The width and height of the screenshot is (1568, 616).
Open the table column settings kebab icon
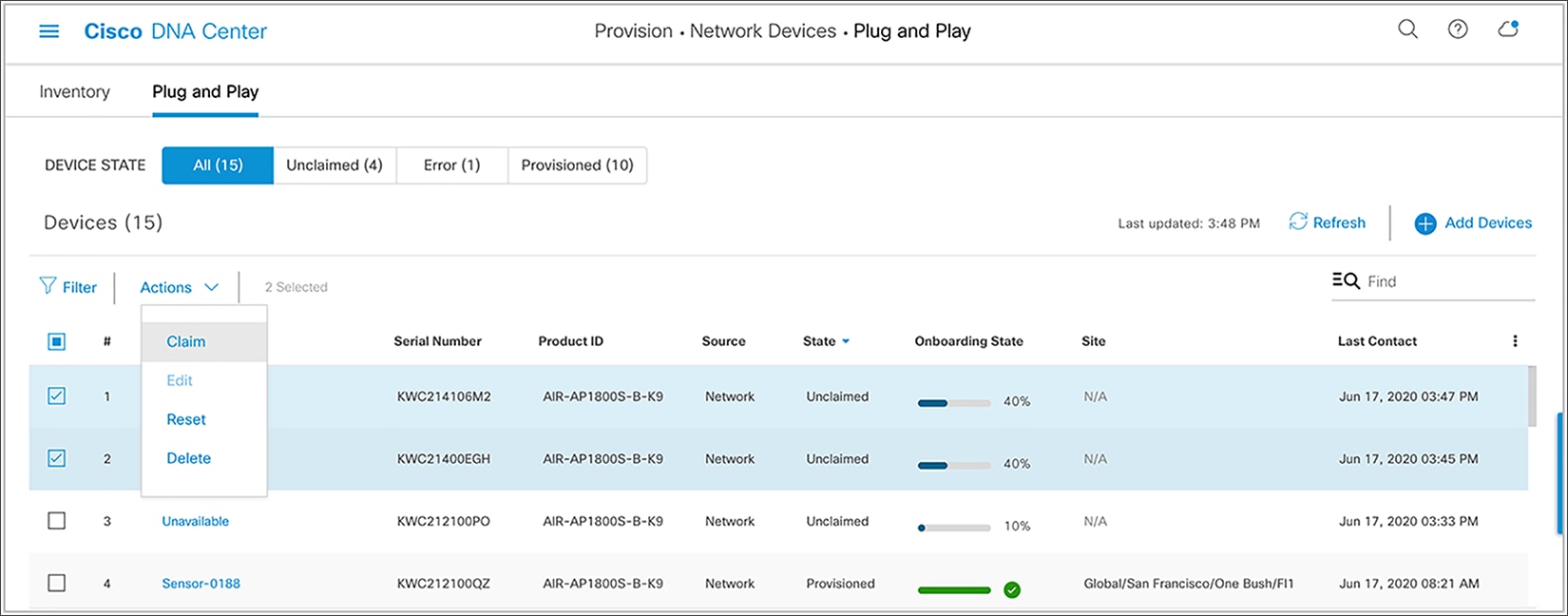point(1515,341)
